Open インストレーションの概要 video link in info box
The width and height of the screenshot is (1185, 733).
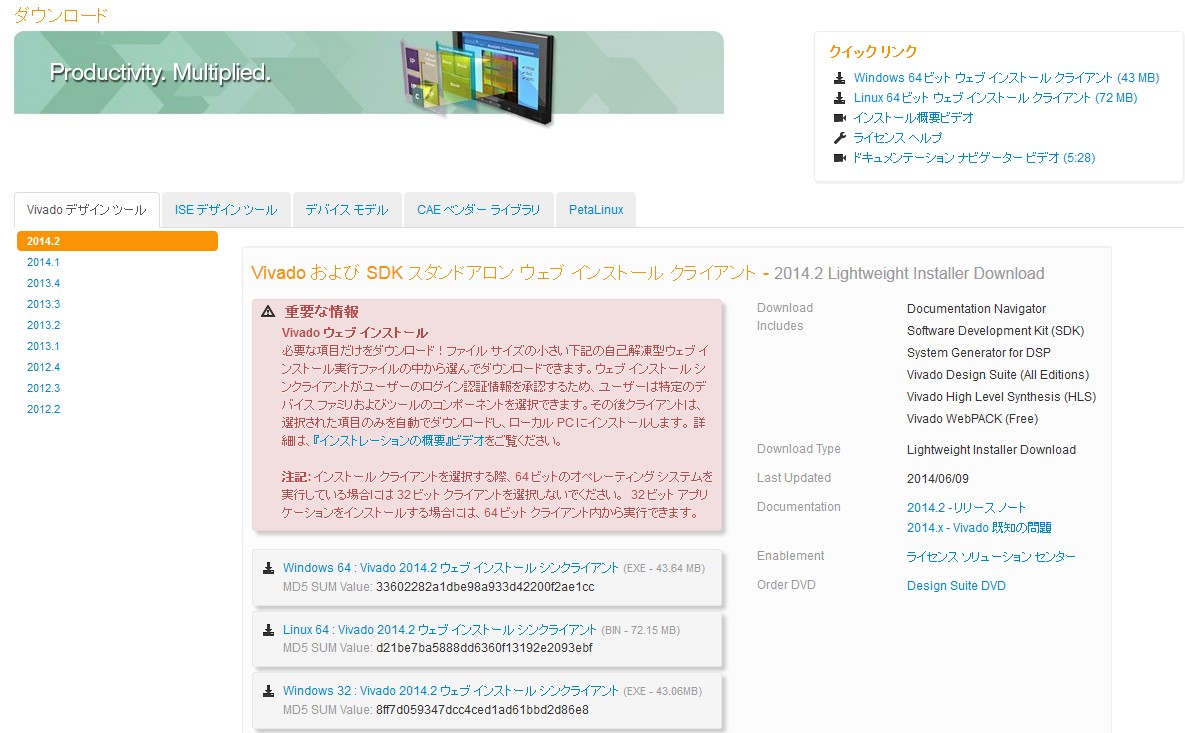(x=398, y=441)
